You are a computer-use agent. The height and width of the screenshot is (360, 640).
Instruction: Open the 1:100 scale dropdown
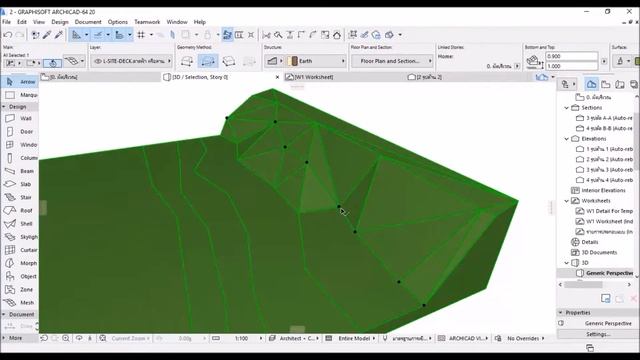point(243,338)
